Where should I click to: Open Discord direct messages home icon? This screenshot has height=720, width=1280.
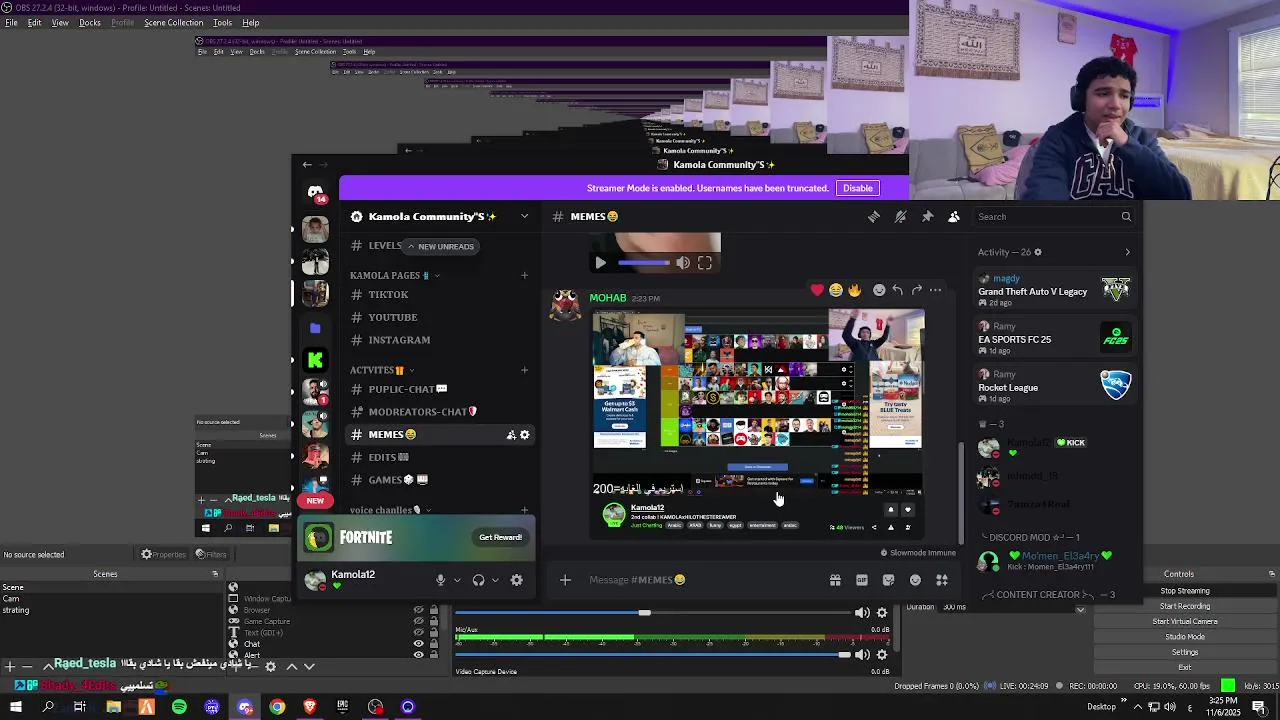click(x=315, y=192)
